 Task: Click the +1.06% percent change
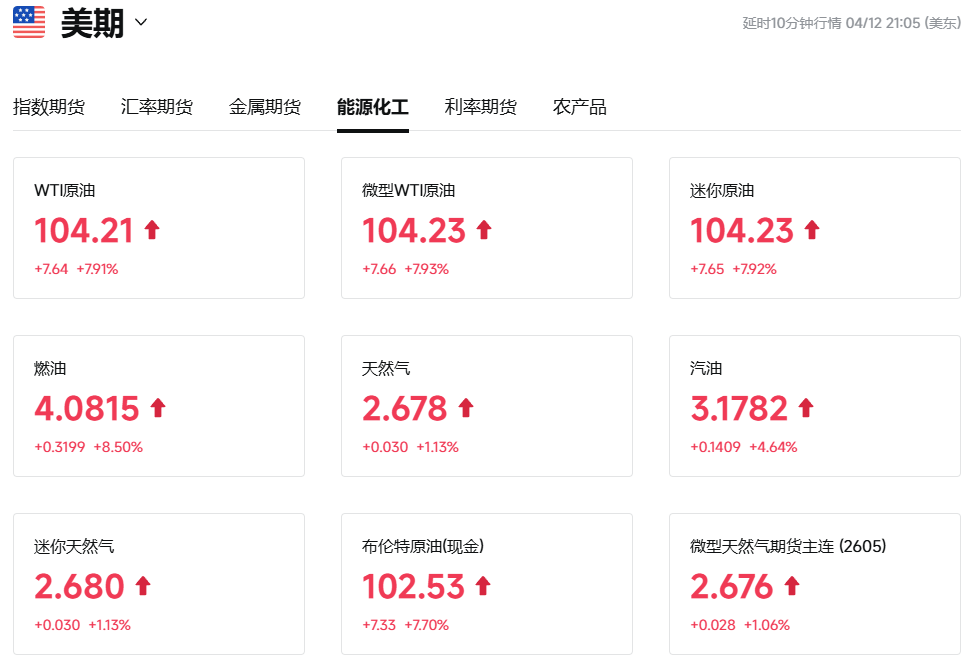point(768,626)
